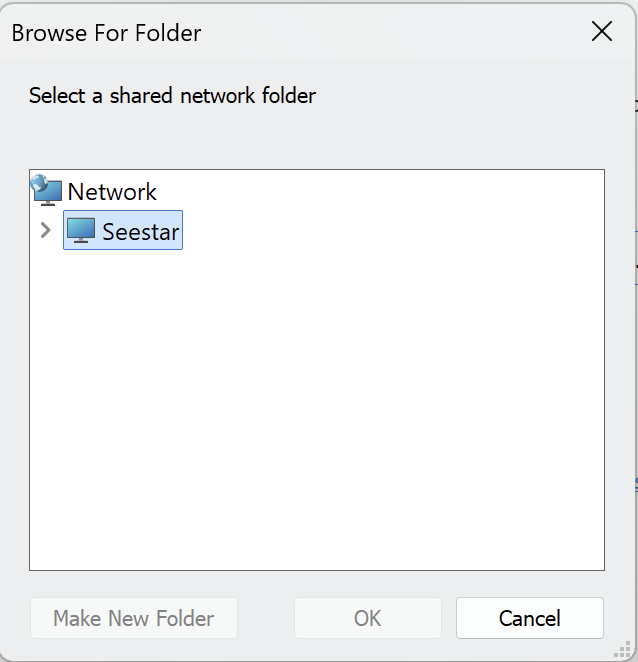Click the X in the dialog corner
Image resolution: width=638 pixels, height=662 pixels.
[602, 32]
